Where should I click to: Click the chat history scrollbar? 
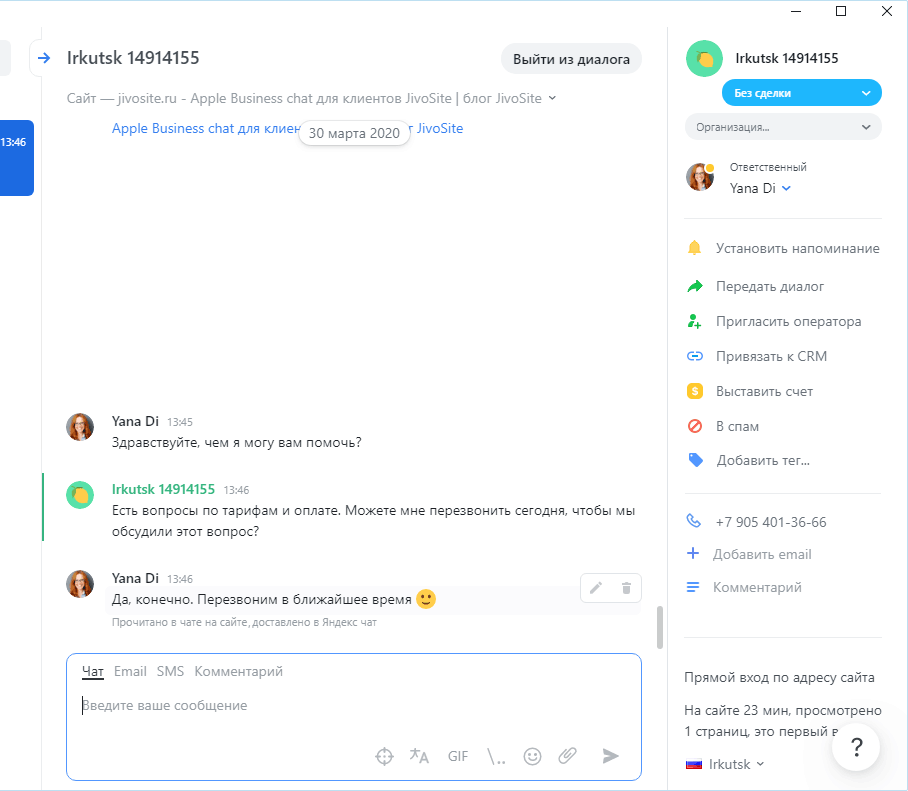pos(660,627)
